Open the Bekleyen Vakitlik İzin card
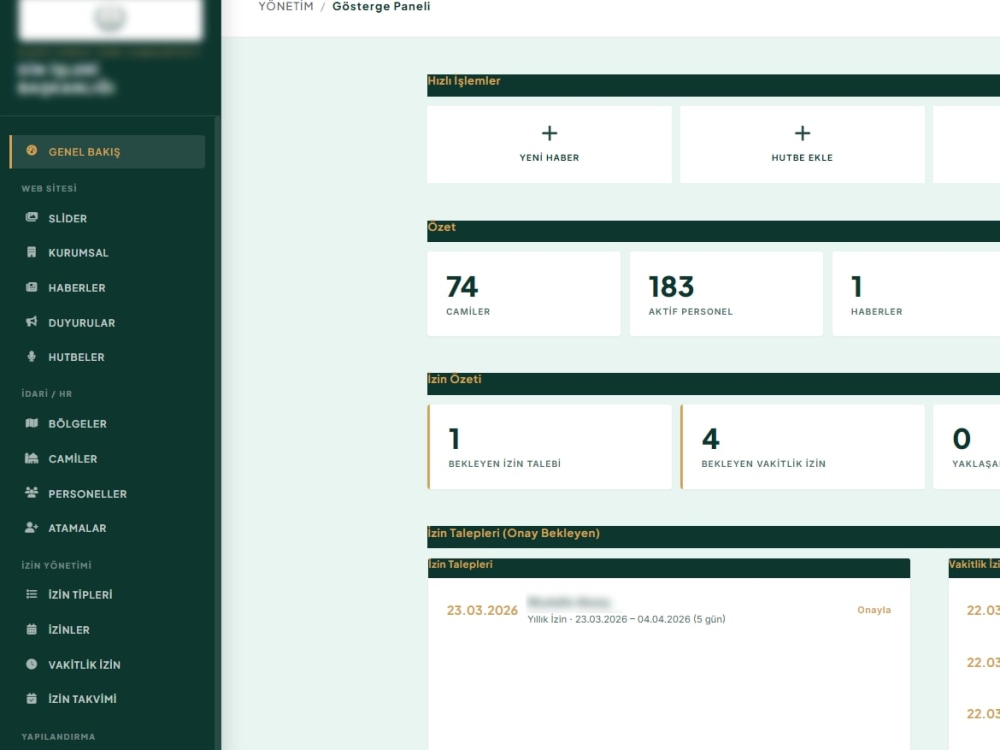The width and height of the screenshot is (1000, 750). (x=802, y=446)
